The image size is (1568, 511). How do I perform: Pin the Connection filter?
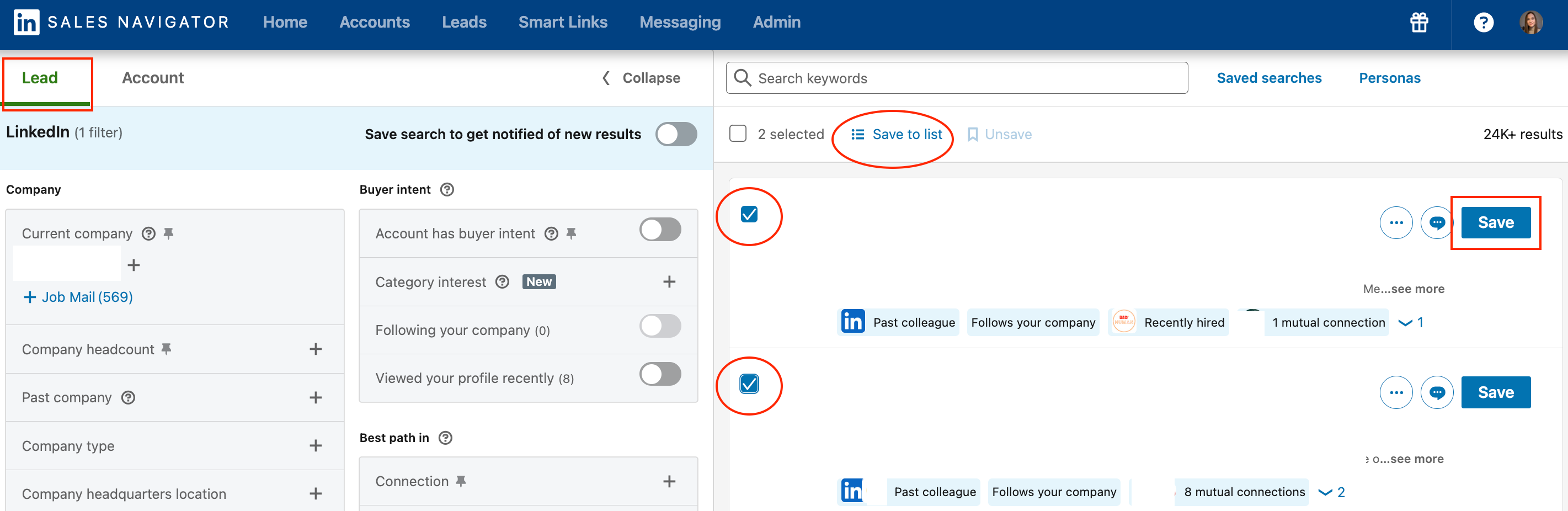coord(461,481)
